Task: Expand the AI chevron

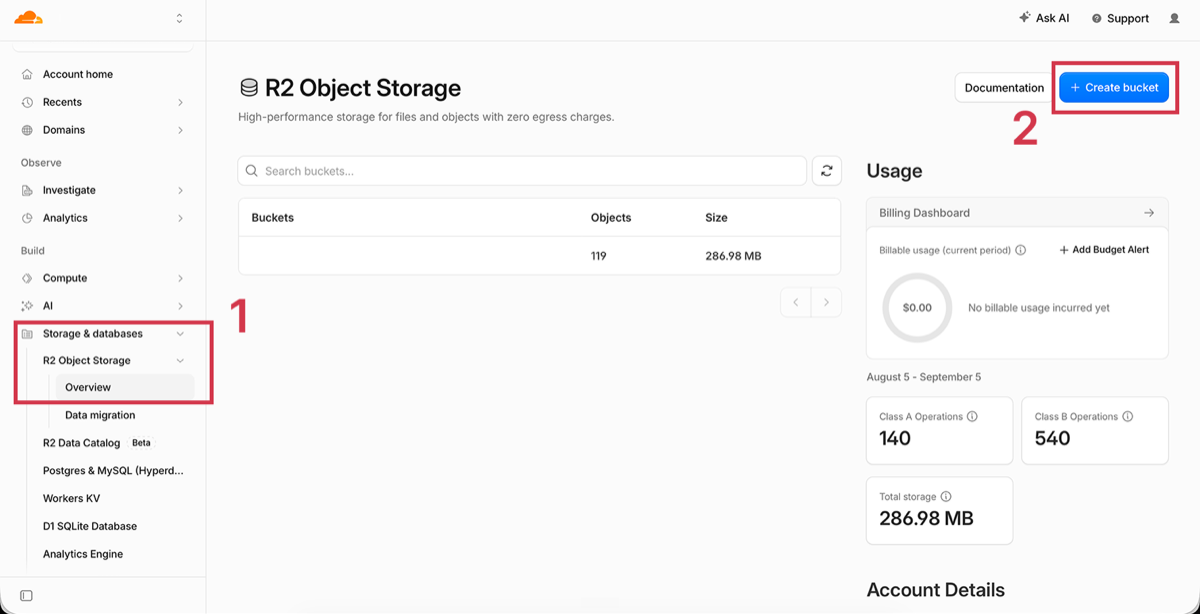Action: pos(180,306)
